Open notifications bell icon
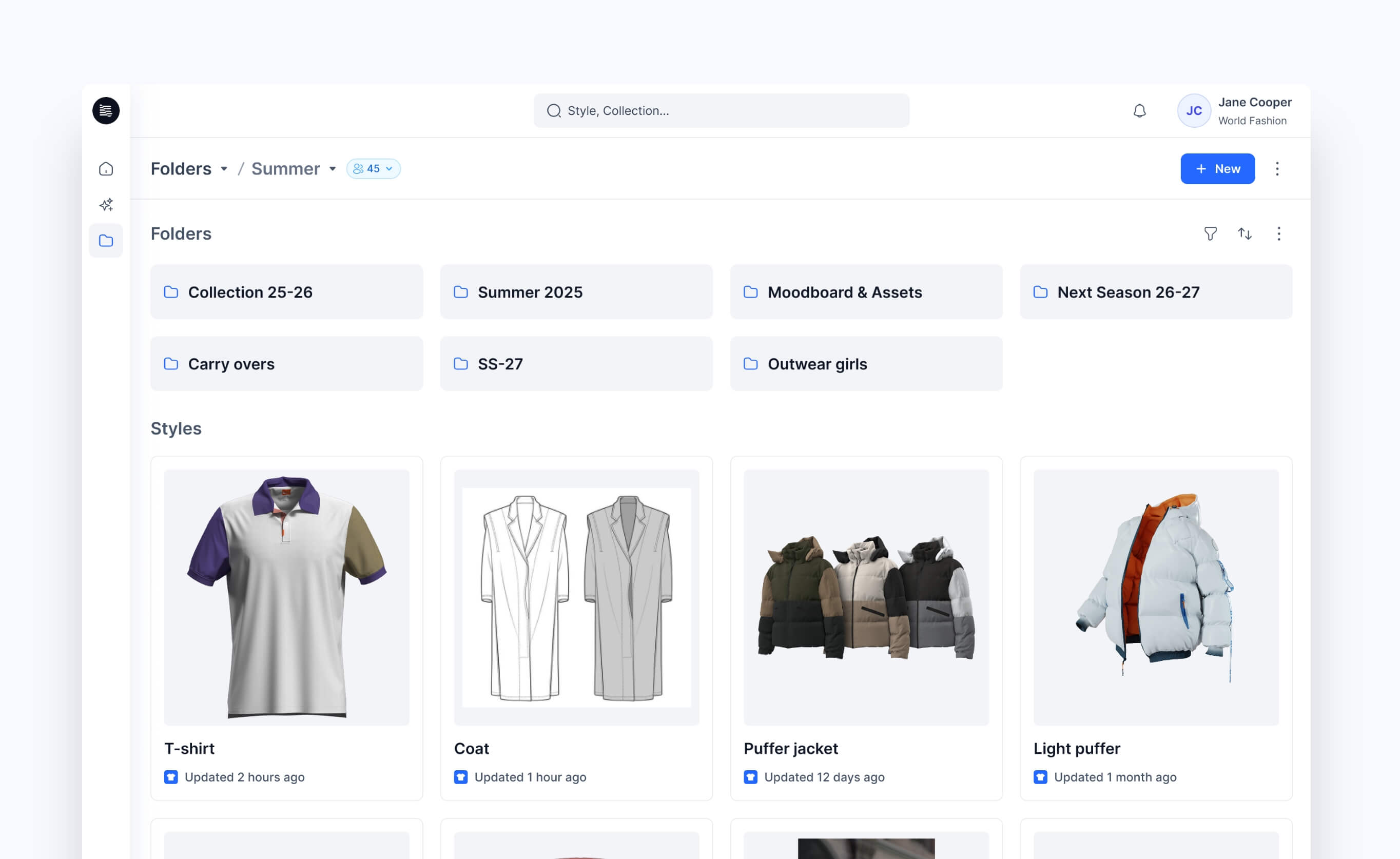This screenshot has width=1400, height=859. (x=1139, y=111)
